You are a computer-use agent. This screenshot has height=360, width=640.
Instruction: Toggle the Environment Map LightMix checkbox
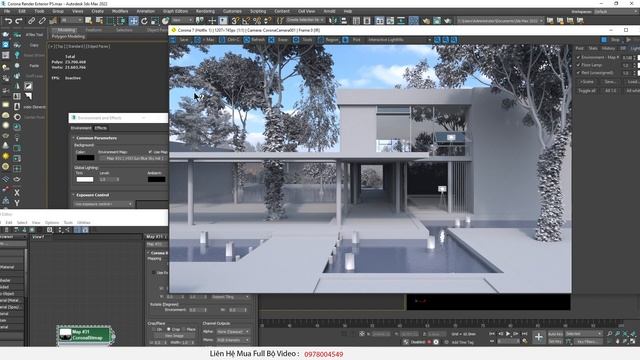578,58
